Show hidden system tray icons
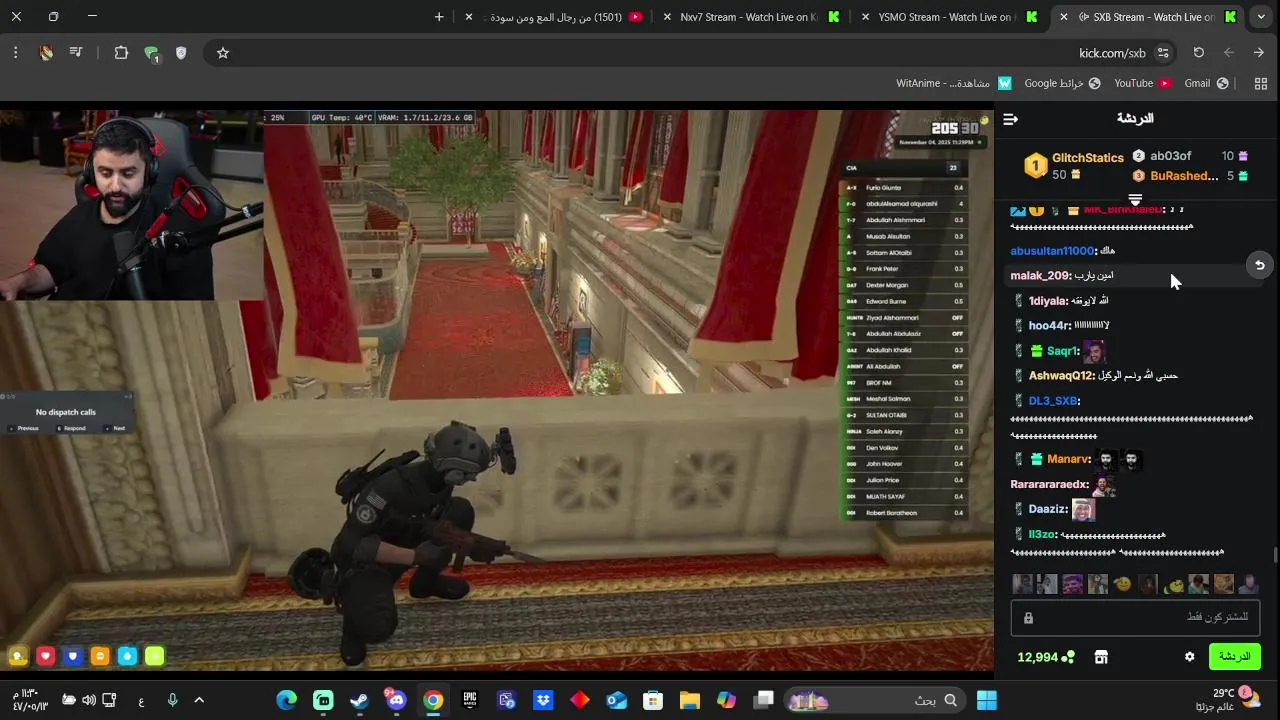The height and width of the screenshot is (720, 1280). click(x=198, y=700)
